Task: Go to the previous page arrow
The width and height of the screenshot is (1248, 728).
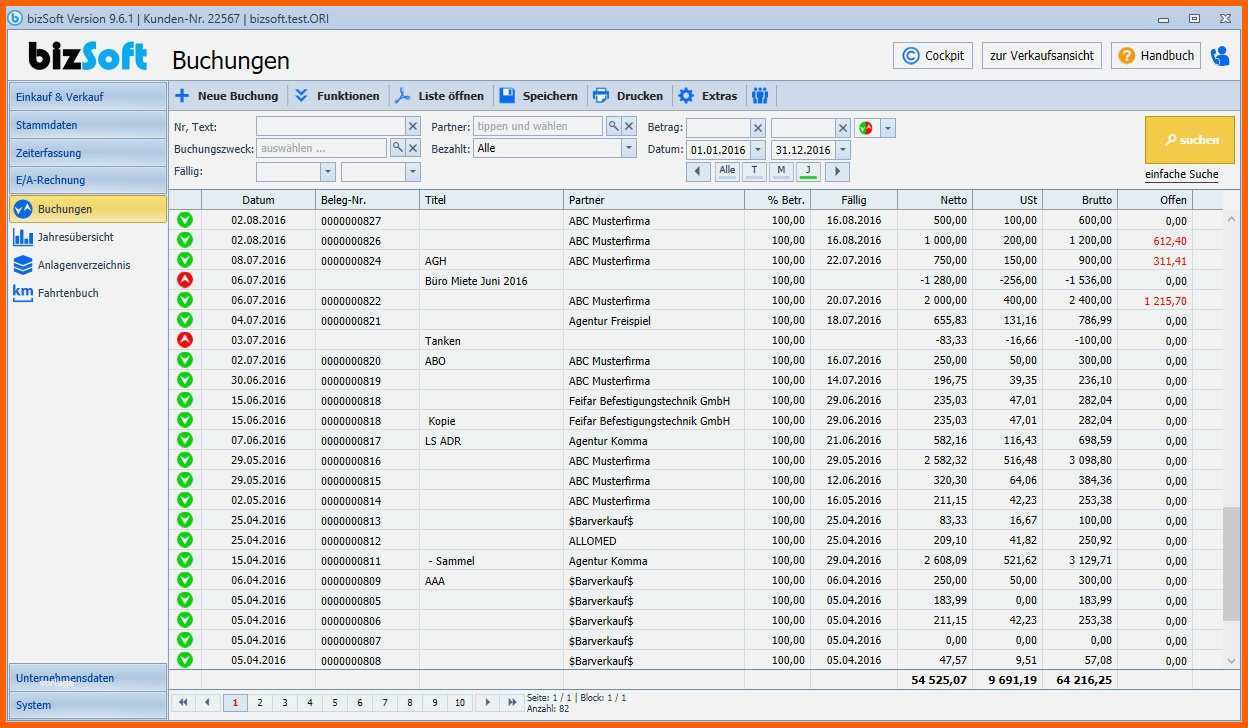Action: [208, 702]
